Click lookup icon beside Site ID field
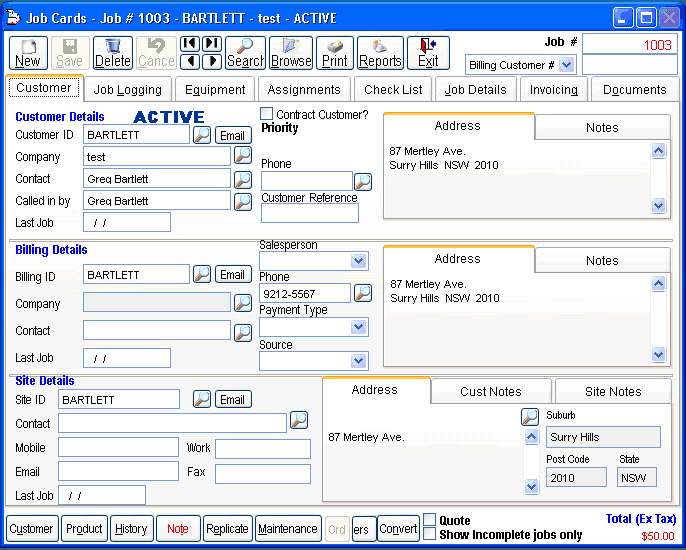686x550 pixels. click(202, 399)
